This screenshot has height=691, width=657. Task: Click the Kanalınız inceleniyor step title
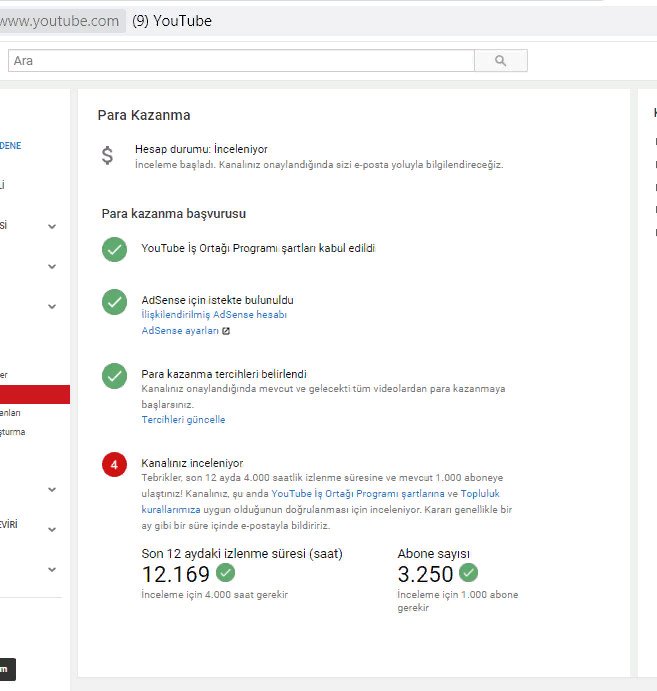click(192, 463)
